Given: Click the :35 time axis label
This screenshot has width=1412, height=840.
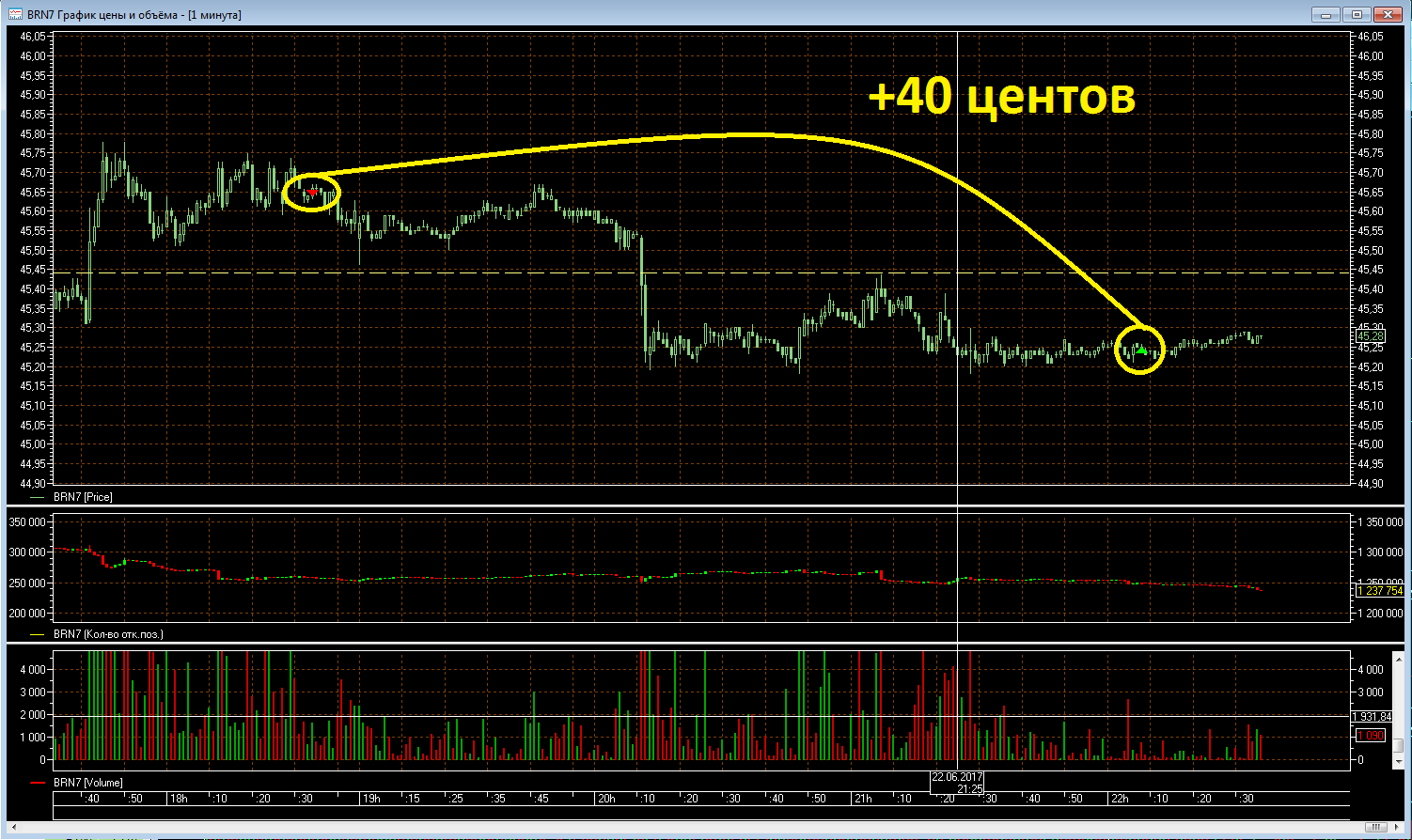Looking at the screenshot, I should [x=498, y=799].
